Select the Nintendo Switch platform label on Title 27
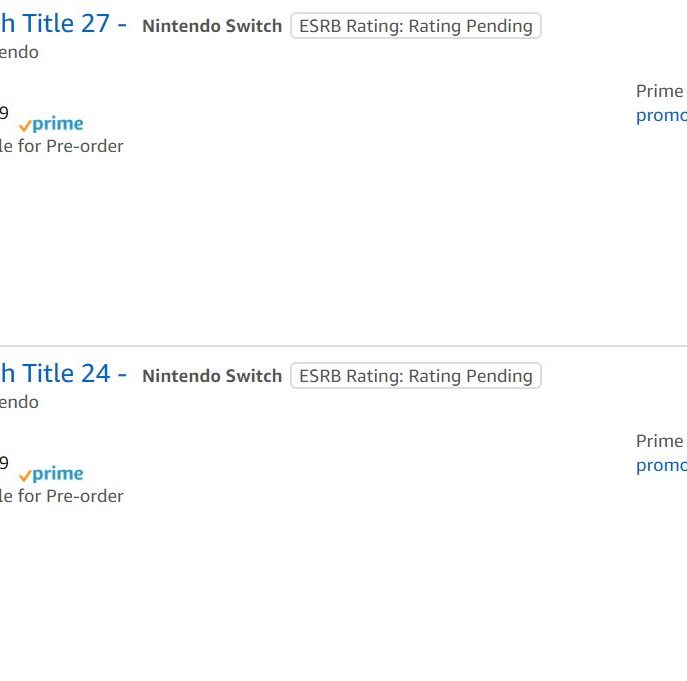Screen dimensions: 687x681 point(212,26)
